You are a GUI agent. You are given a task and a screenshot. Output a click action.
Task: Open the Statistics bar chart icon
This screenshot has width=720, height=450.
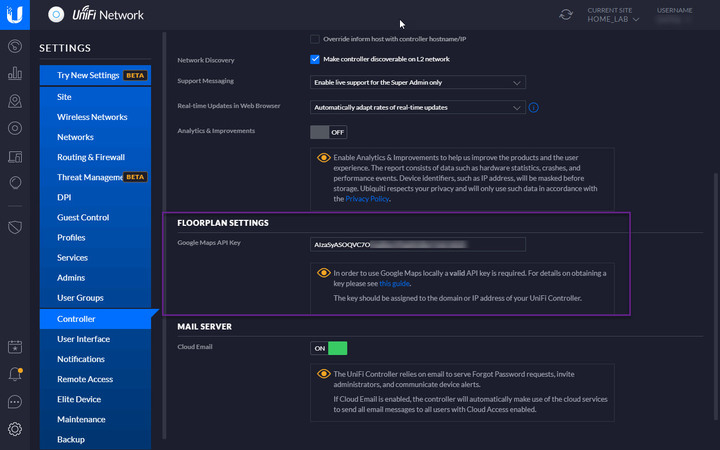pyautogui.click(x=15, y=73)
